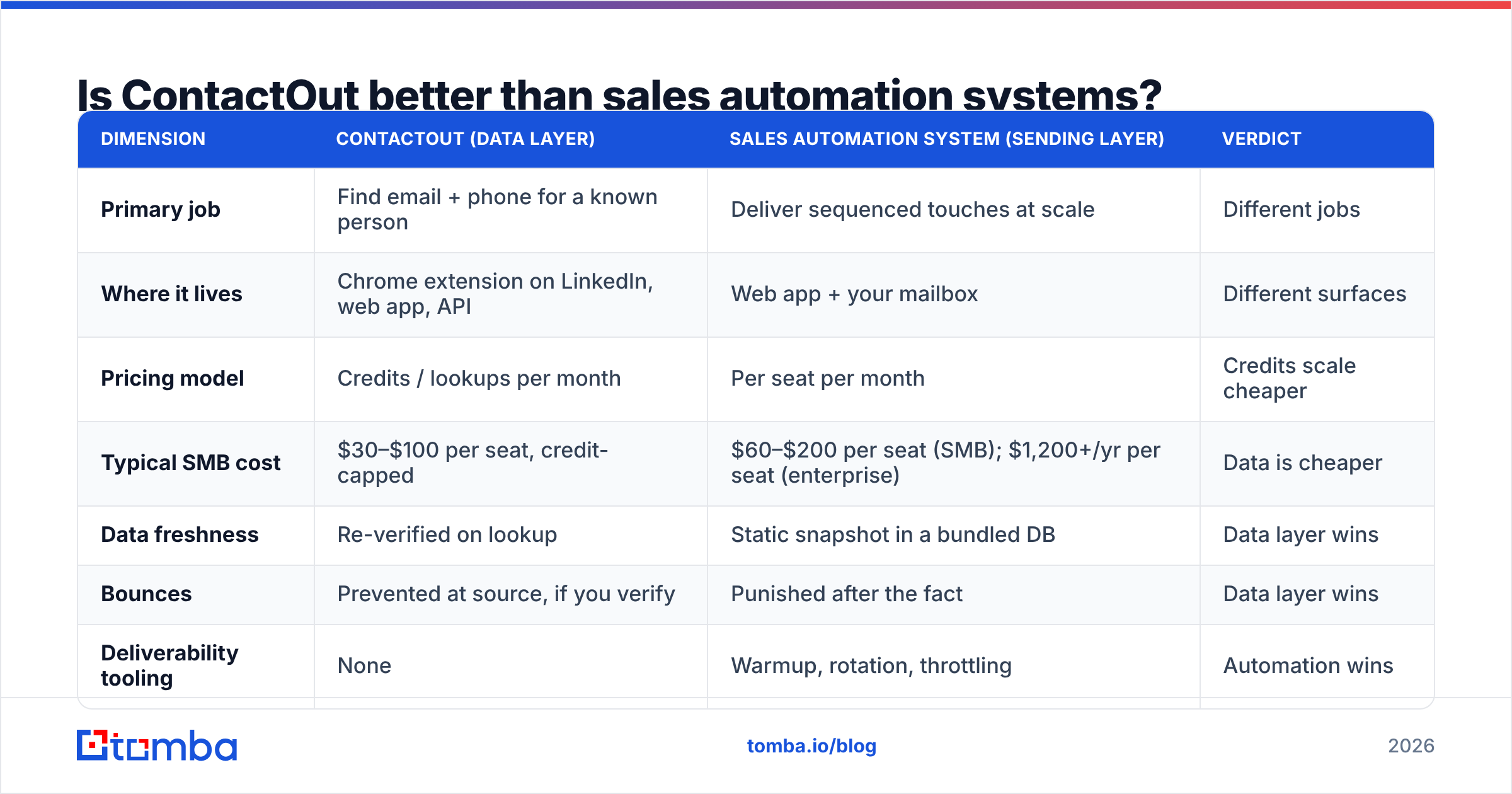Click 'Data layer wins' in Bounces row
Viewport: 1512px width, 794px height.
point(1301,594)
